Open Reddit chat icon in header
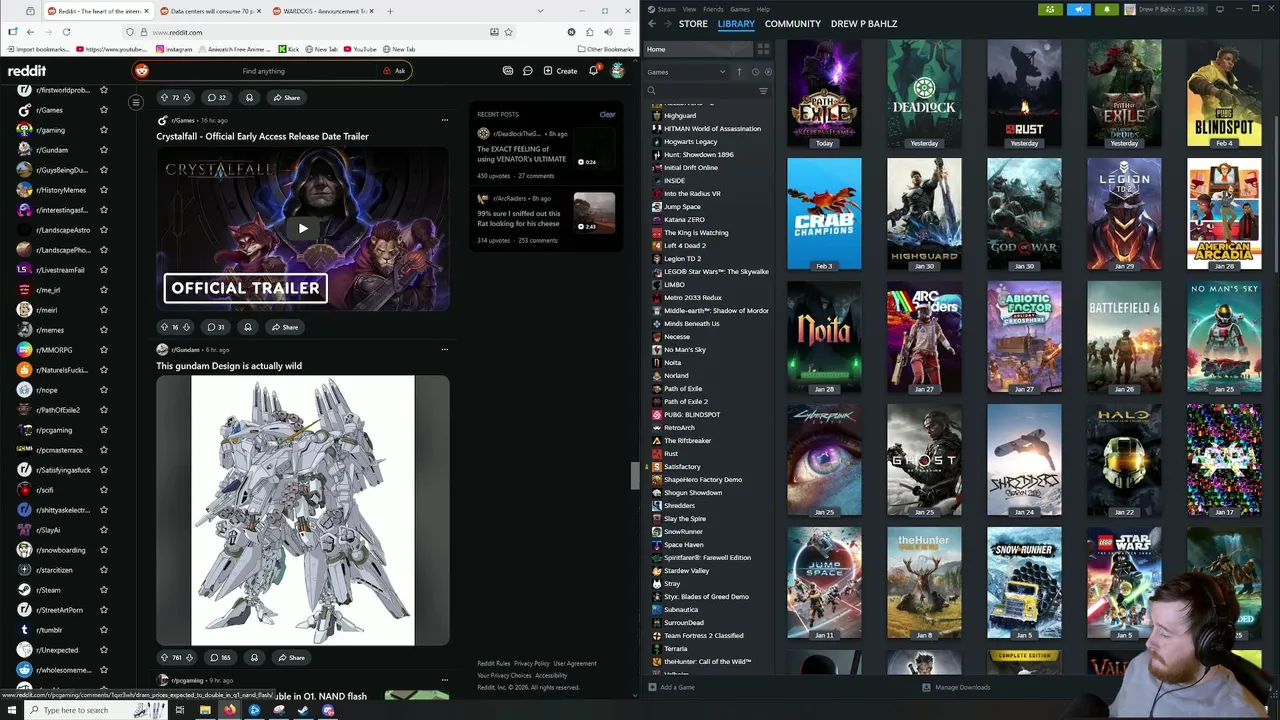This screenshot has height=720, width=1280. [x=527, y=71]
